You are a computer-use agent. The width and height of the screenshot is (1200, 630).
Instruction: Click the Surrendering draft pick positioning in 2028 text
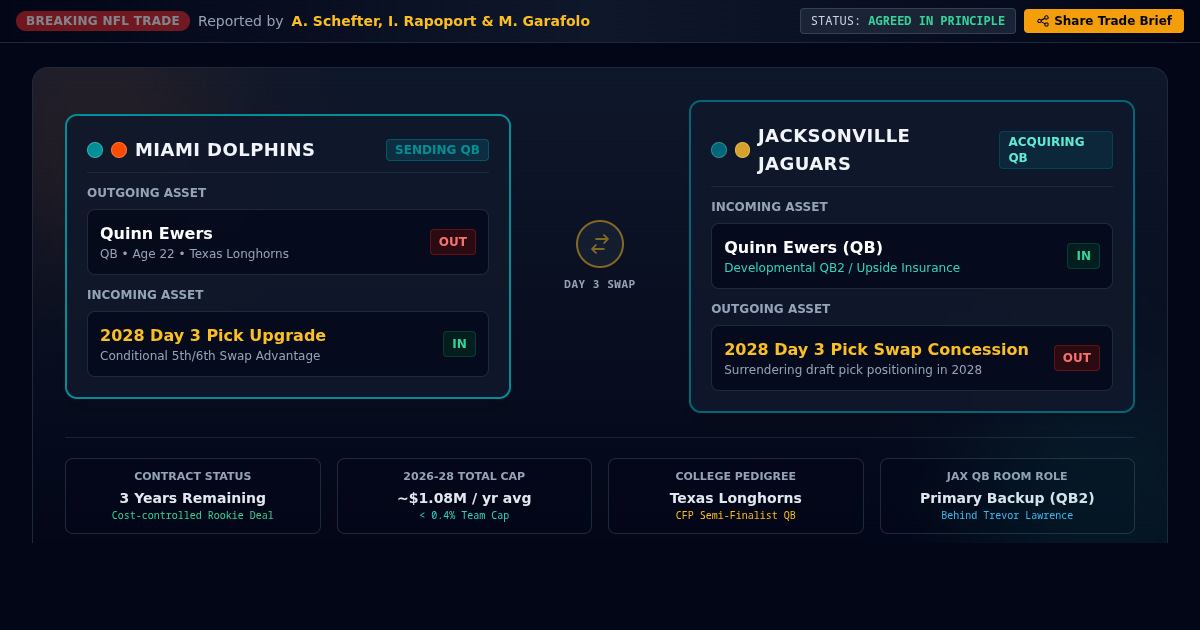click(853, 370)
